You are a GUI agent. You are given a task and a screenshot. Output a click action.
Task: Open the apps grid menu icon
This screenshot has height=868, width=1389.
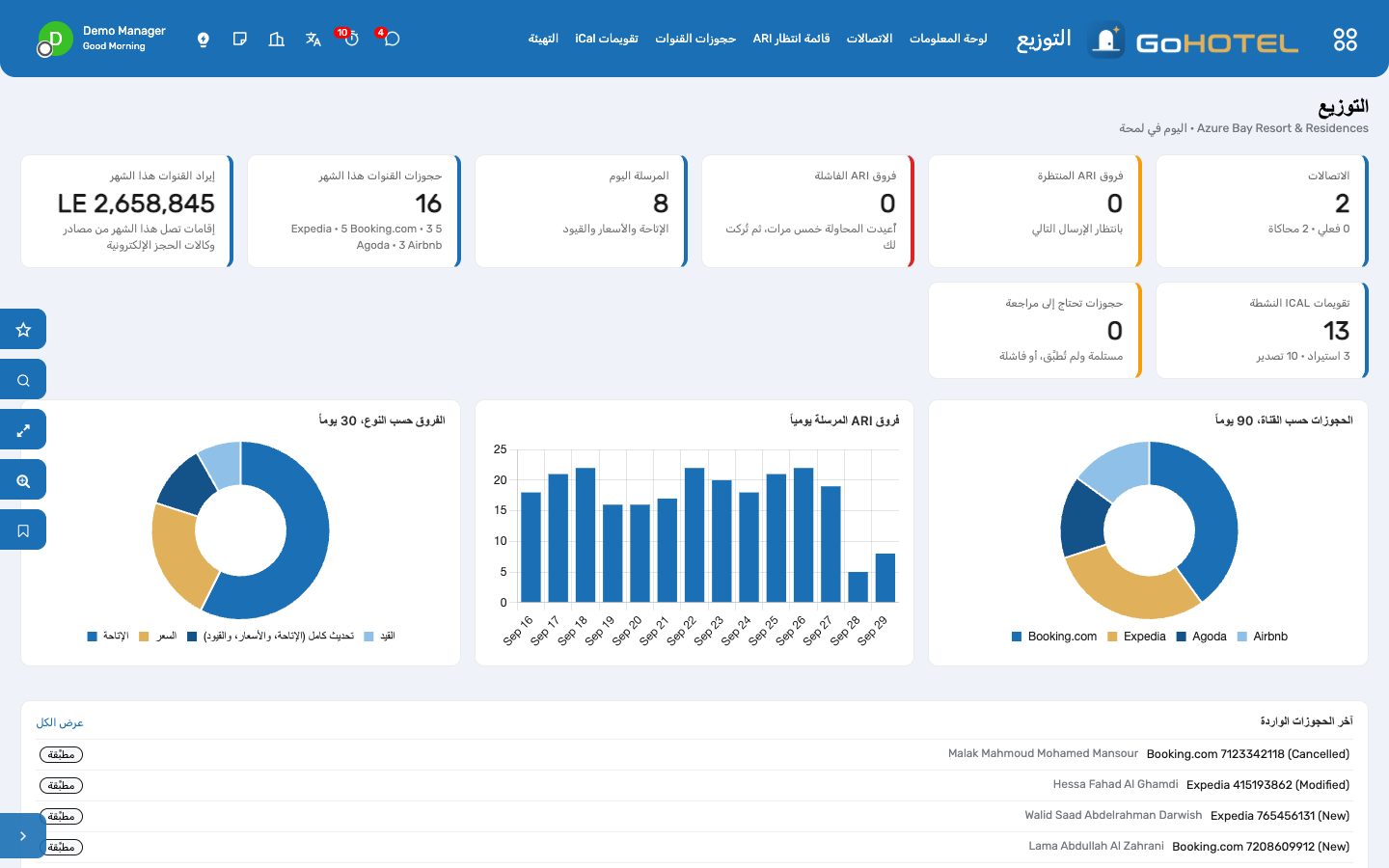click(x=1345, y=40)
